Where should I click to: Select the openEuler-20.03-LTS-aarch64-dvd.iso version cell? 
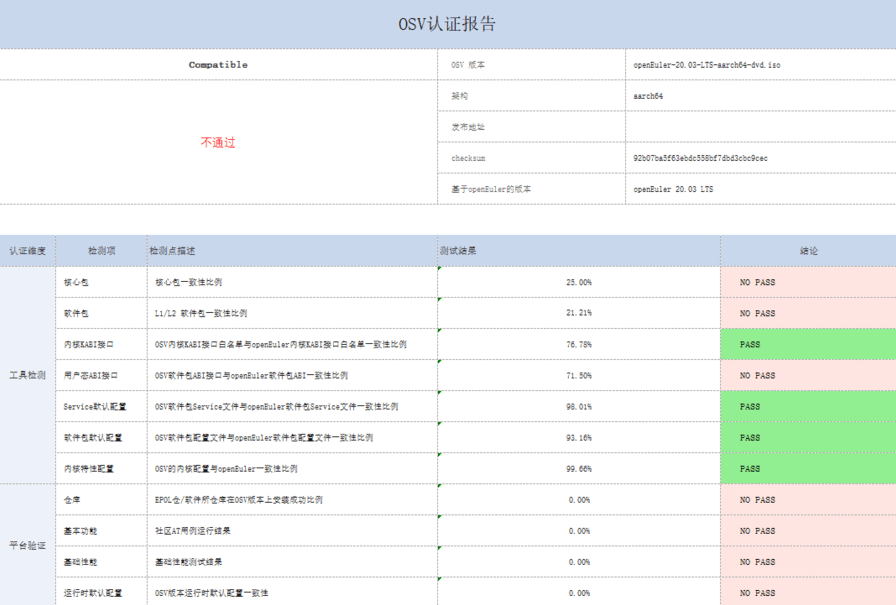tap(760, 65)
